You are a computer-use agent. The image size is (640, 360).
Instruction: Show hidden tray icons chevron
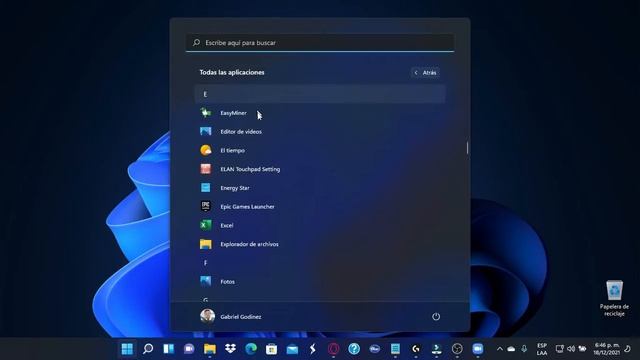pos(500,349)
